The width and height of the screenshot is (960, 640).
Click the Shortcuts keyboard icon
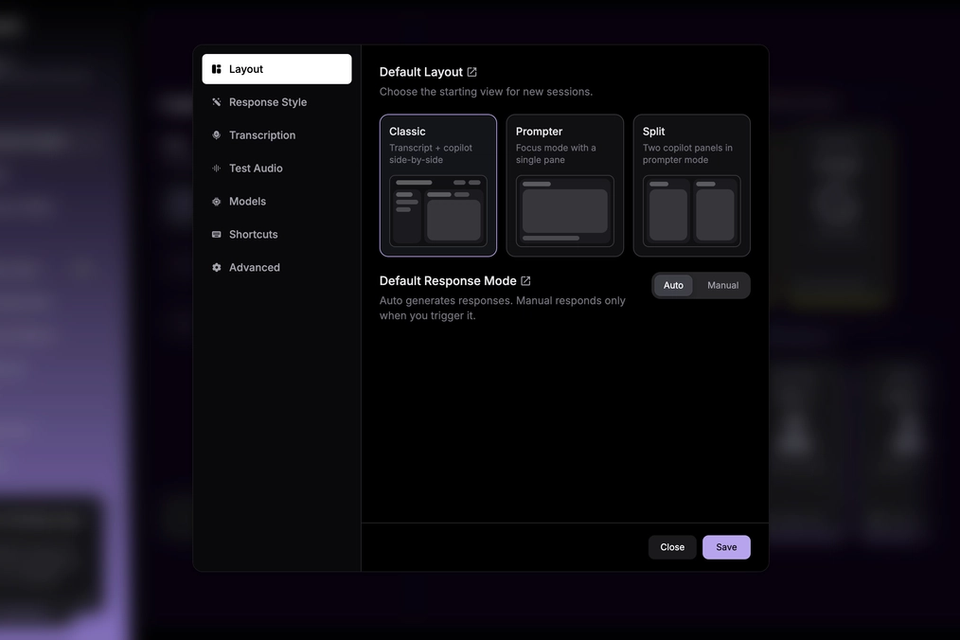coord(216,235)
